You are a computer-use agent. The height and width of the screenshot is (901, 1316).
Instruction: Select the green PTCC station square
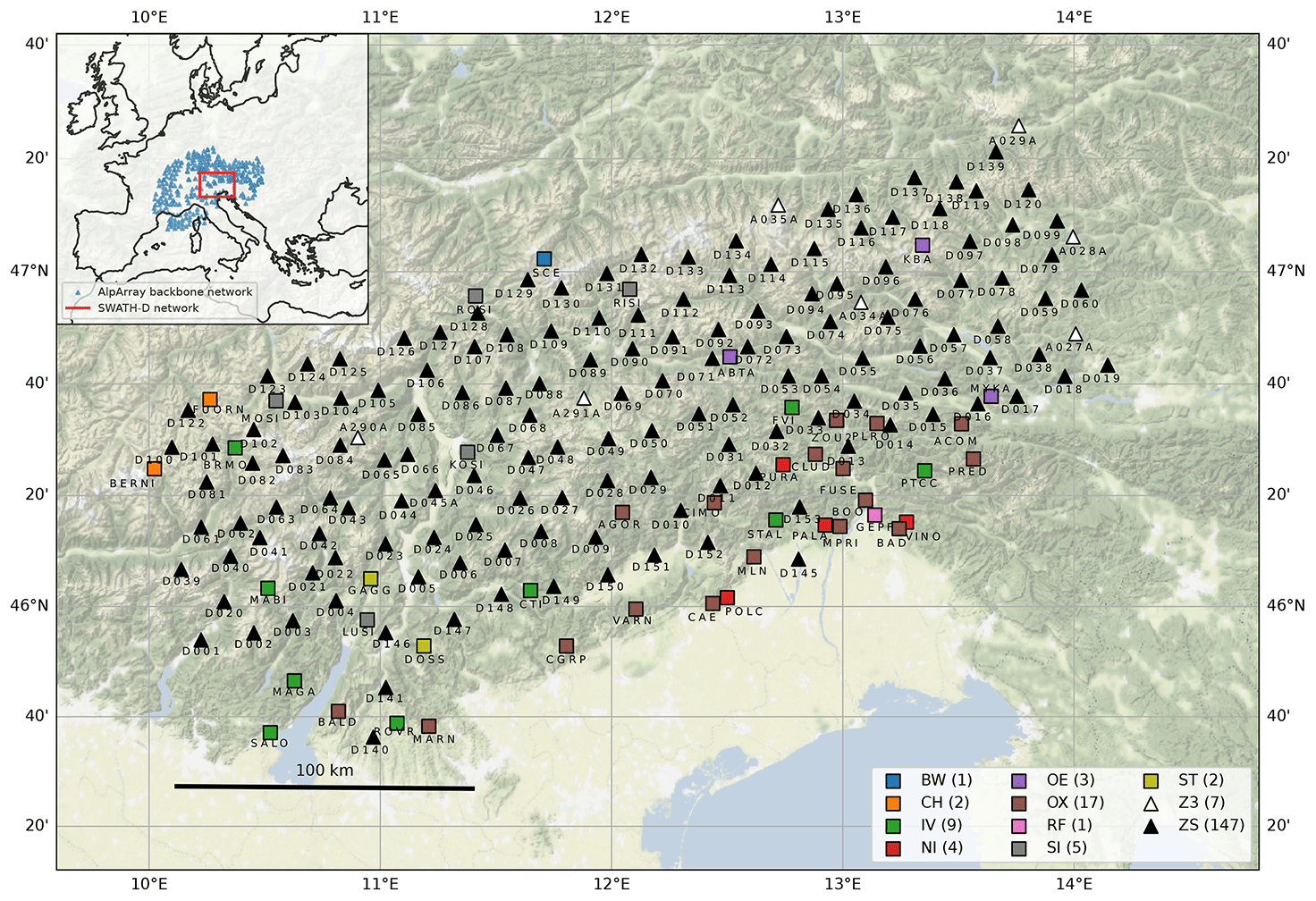point(924,471)
